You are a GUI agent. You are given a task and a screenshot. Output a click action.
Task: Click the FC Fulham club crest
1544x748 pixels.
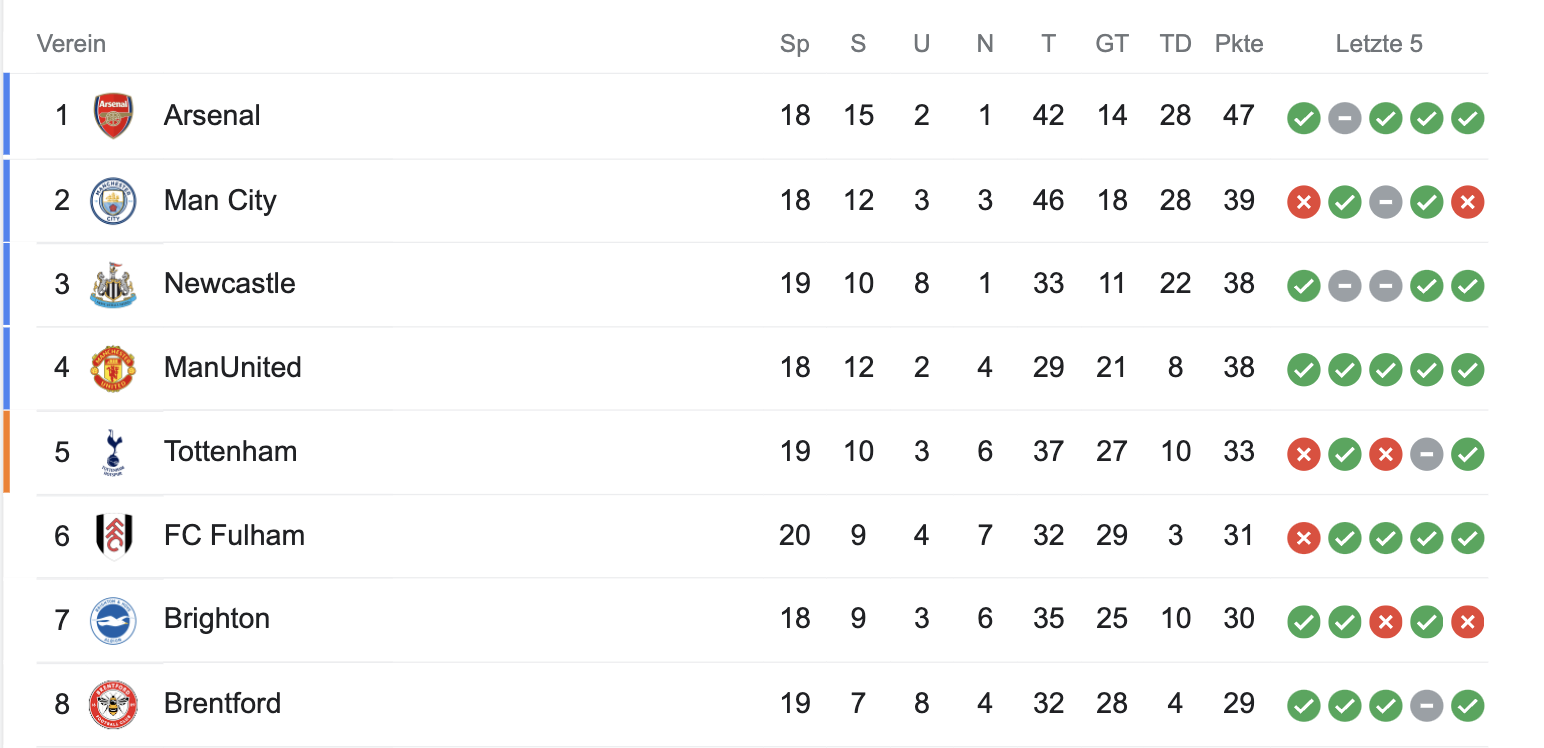[113, 536]
